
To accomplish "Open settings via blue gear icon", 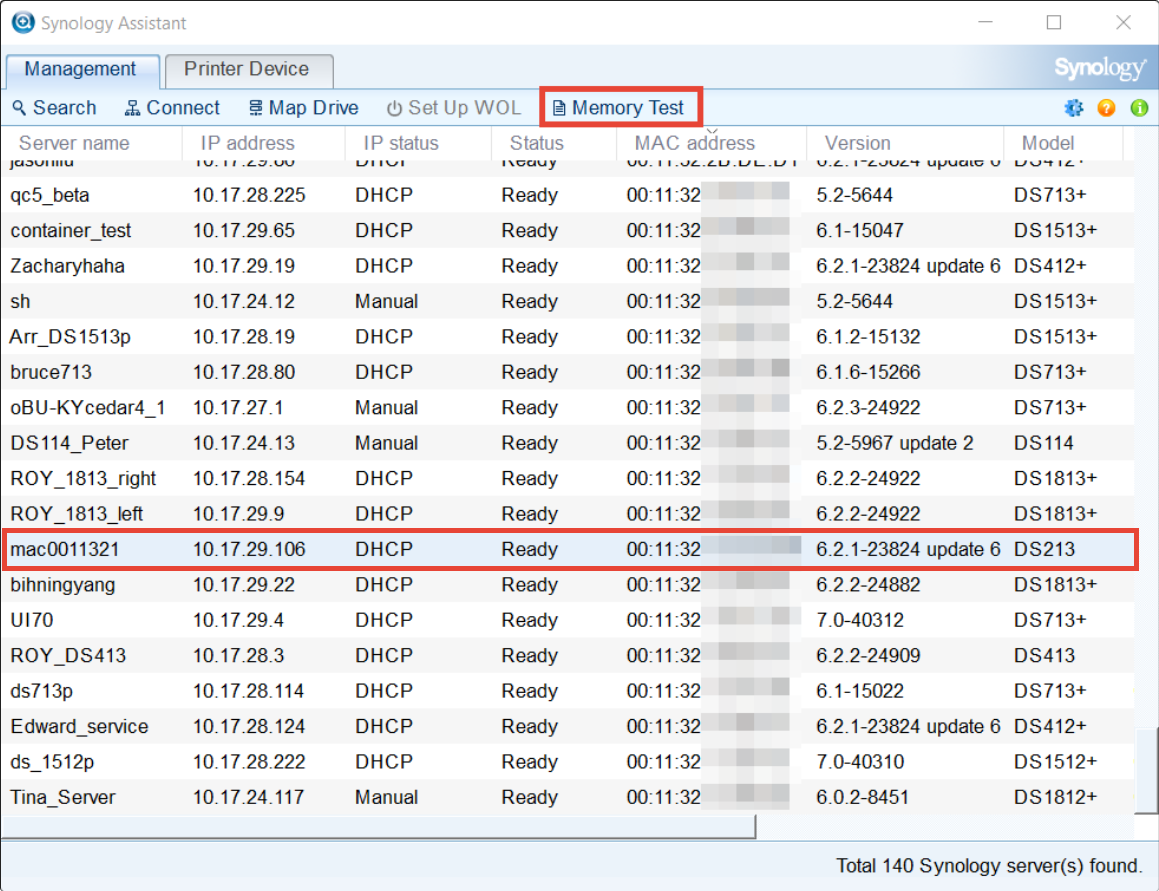I will tap(1073, 108).
